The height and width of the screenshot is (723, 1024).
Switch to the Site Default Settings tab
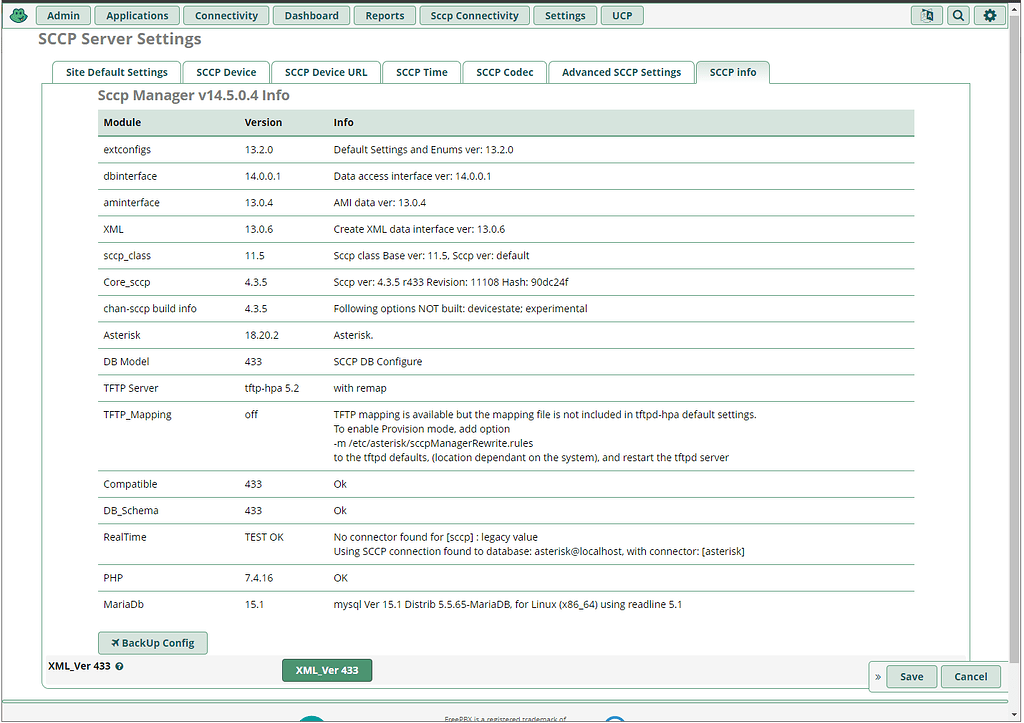(x=116, y=72)
